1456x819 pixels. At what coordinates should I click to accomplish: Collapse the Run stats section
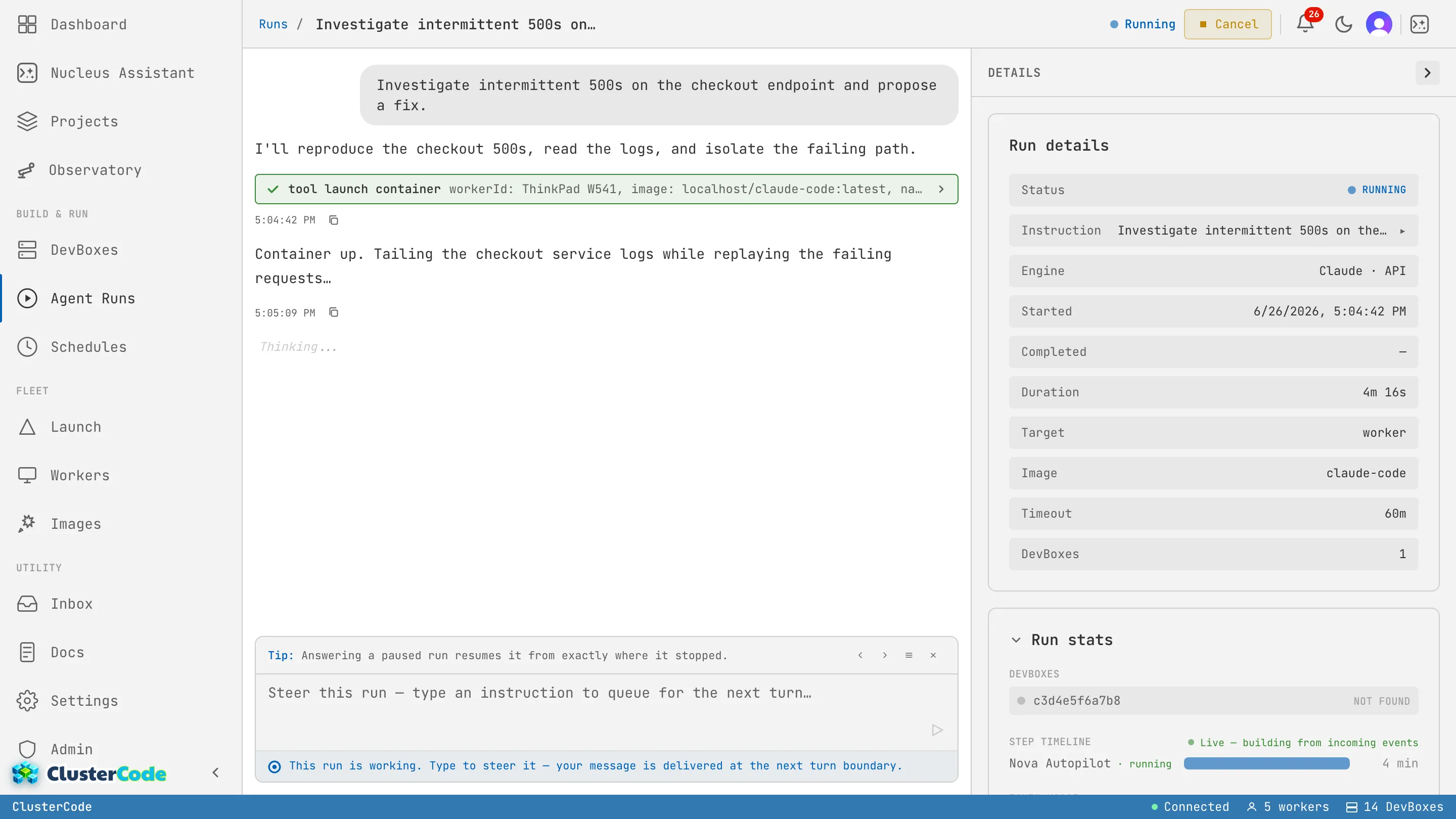(x=1016, y=640)
